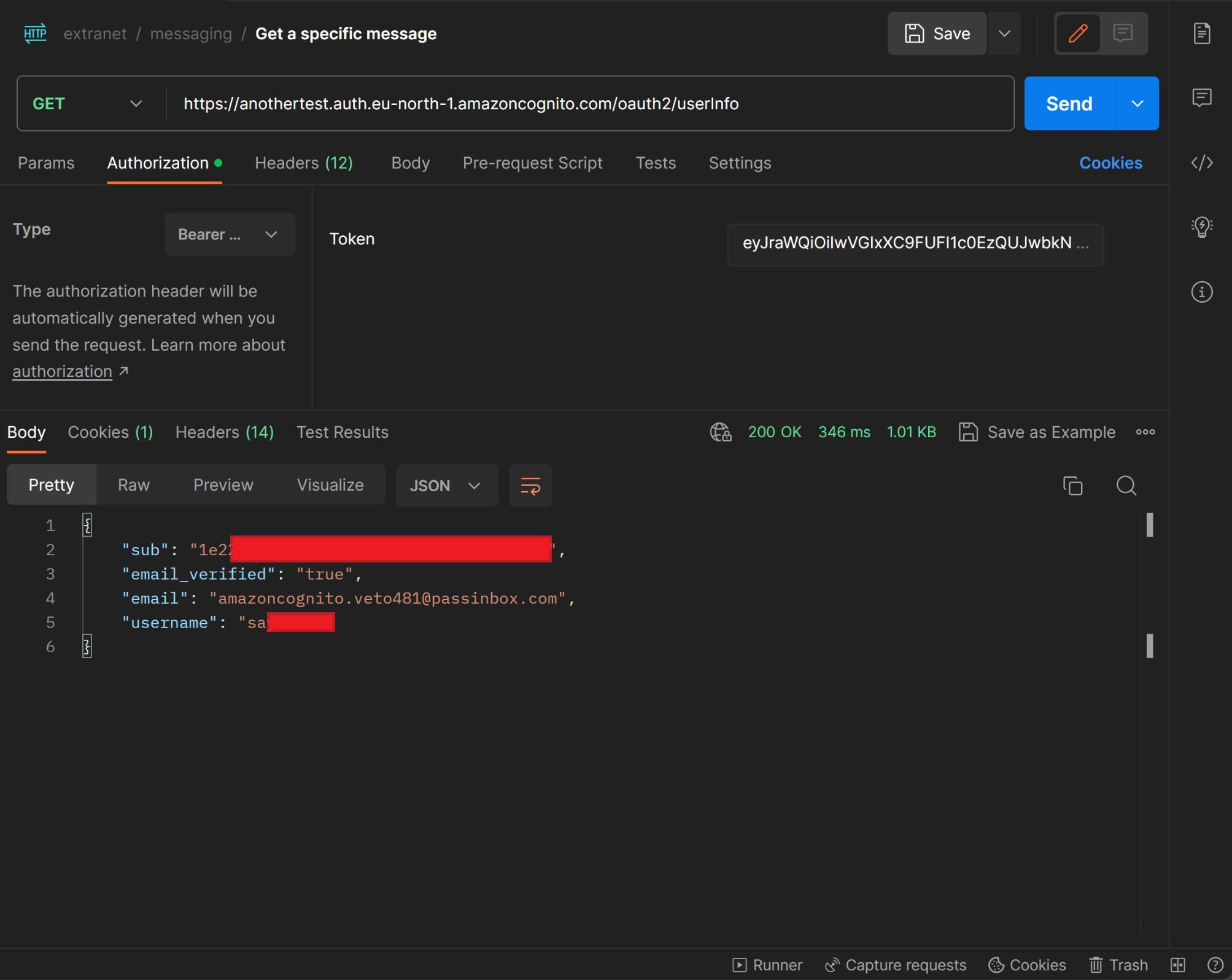Image resolution: width=1232 pixels, height=980 pixels.
Task: Click the Send button
Action: tap(1068, 103)
